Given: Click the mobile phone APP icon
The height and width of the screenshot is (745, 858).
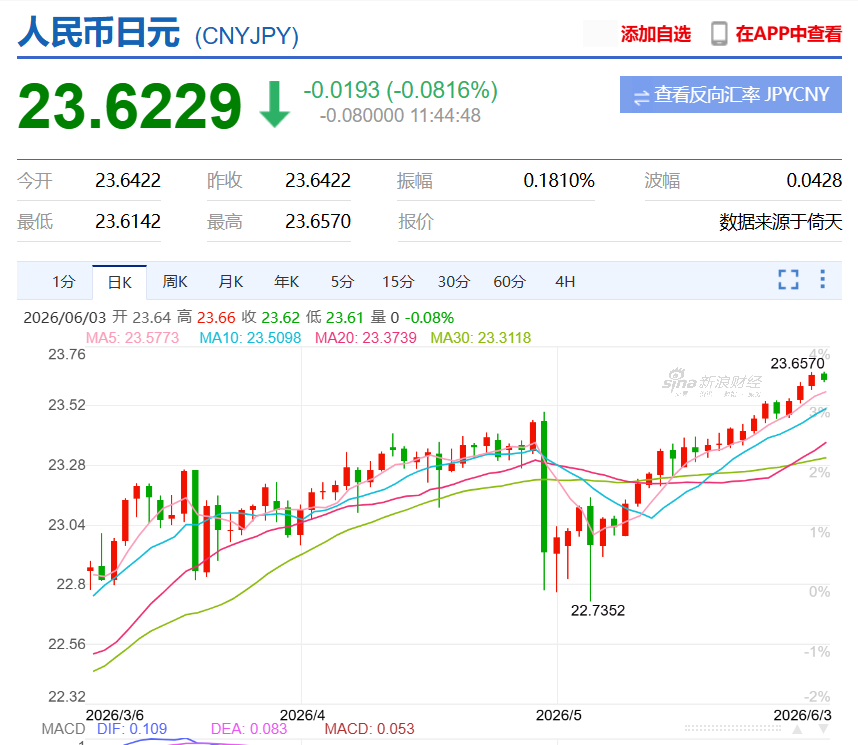Looking at the screenshot, I should click(719, 33).
